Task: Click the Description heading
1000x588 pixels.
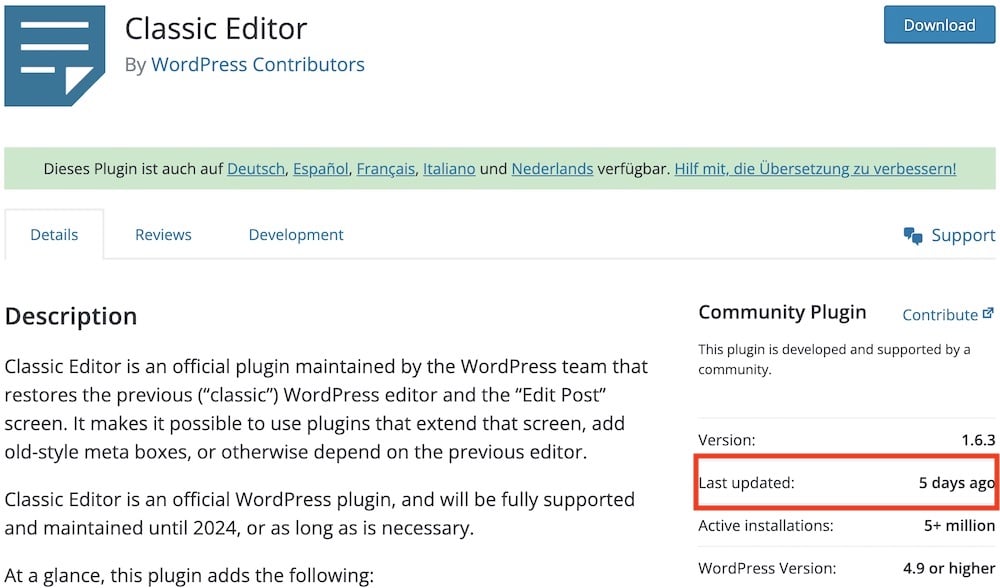Action: (71, 316)
